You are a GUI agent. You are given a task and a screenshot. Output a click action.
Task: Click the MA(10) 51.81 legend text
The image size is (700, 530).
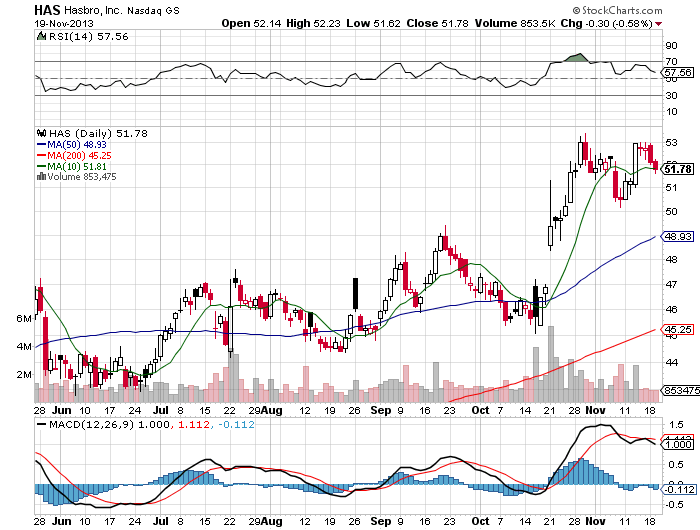[x=77, y=167]
